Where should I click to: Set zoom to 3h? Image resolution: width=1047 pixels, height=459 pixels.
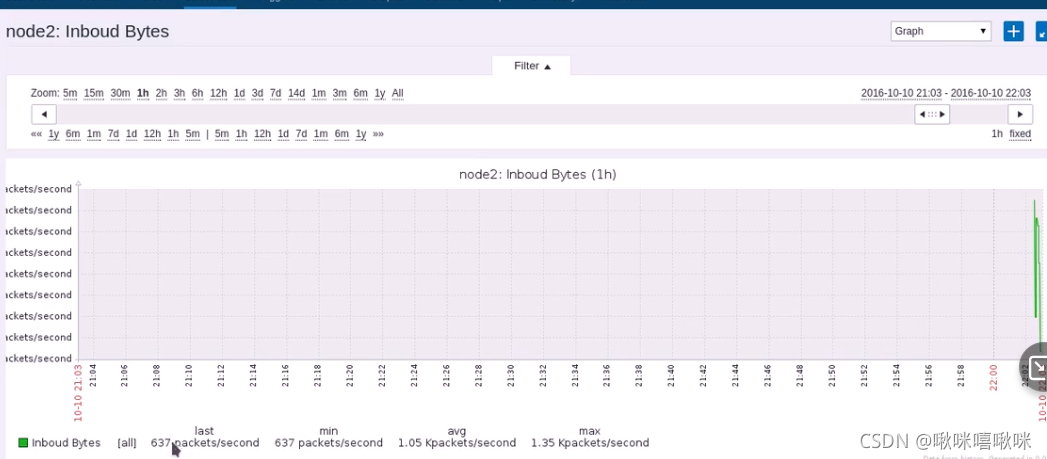pyautogui.click(x=179, y=93)
